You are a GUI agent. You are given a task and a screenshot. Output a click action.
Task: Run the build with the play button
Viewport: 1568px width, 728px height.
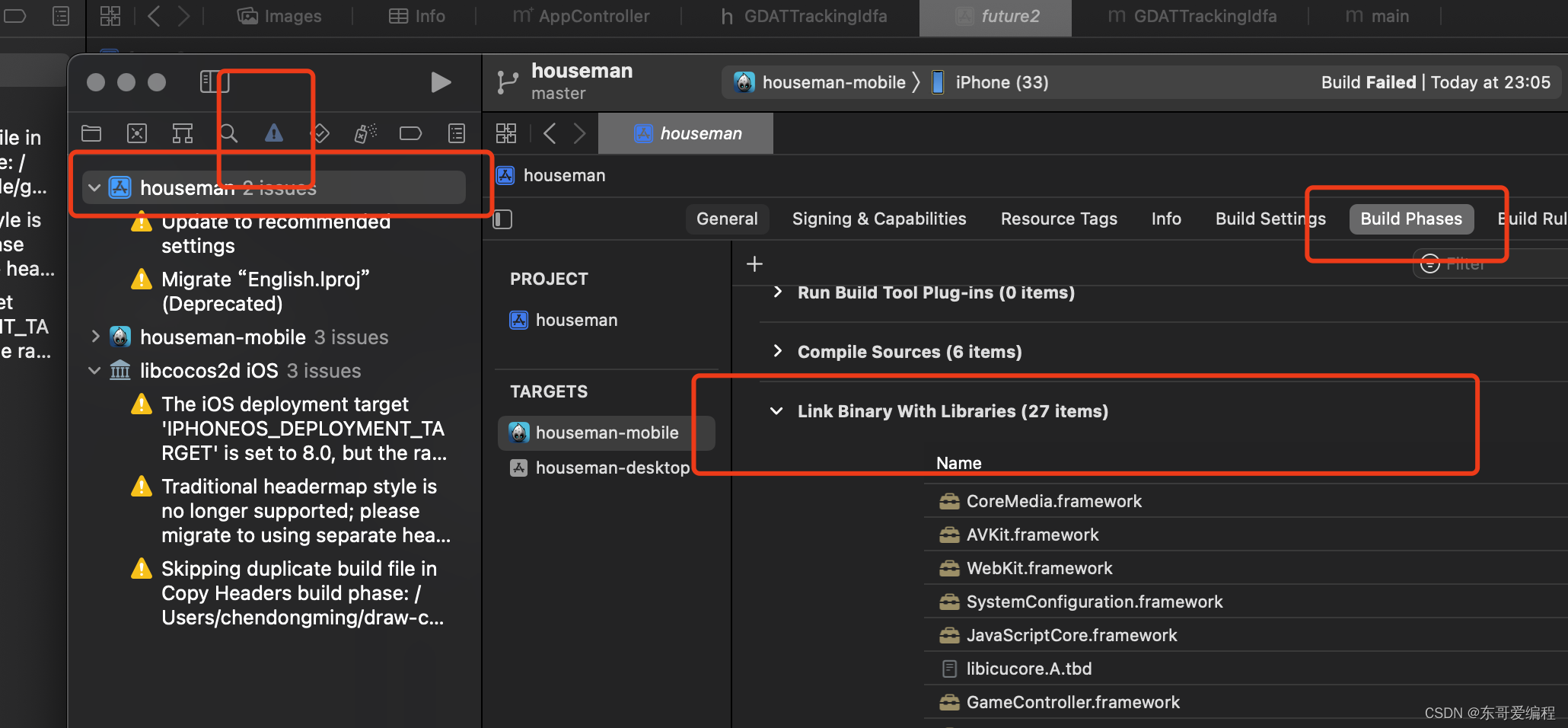pyautogui.click(x=441, y=82)
